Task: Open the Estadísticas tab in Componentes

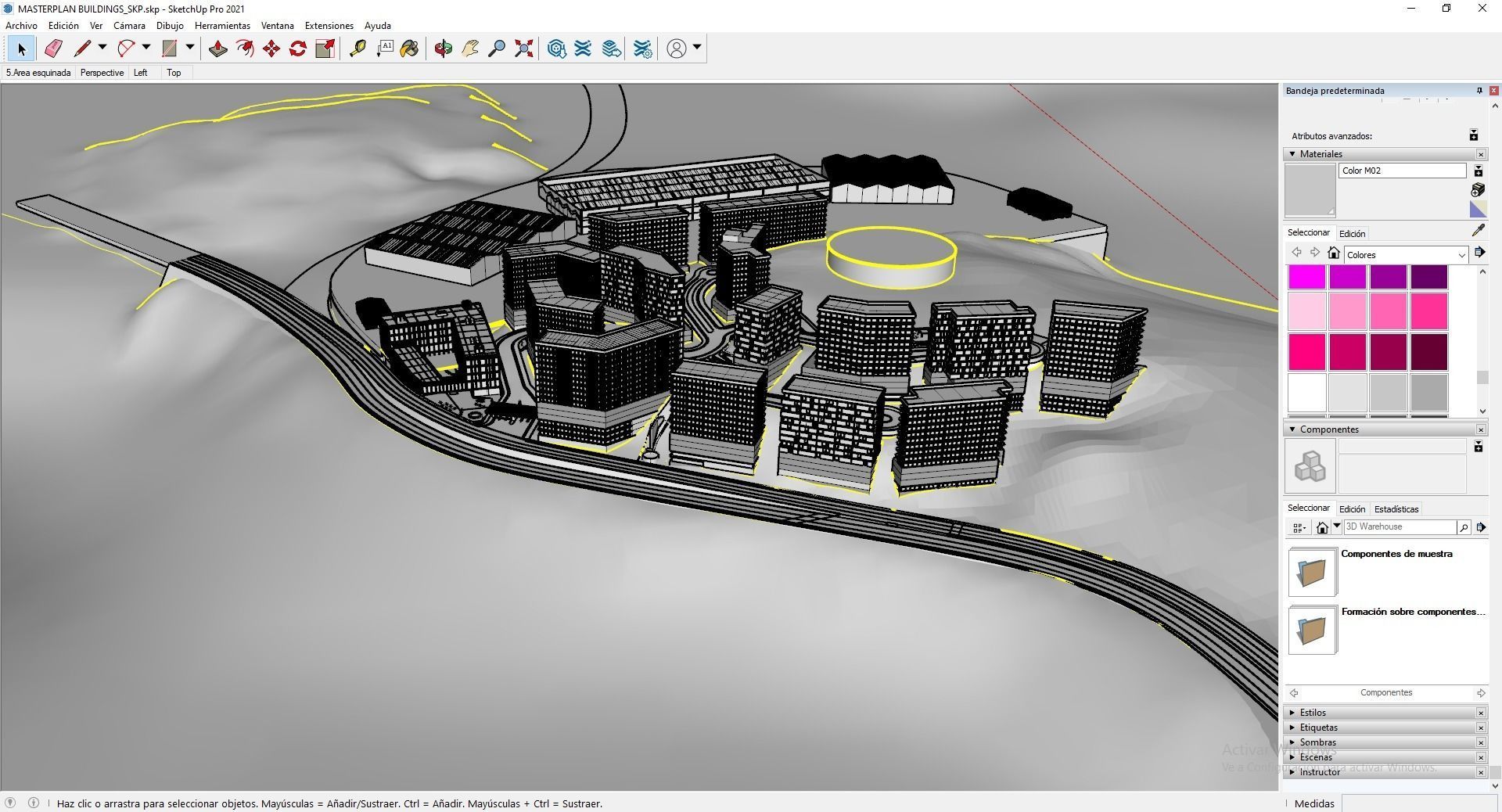Action: point(1396,509)
